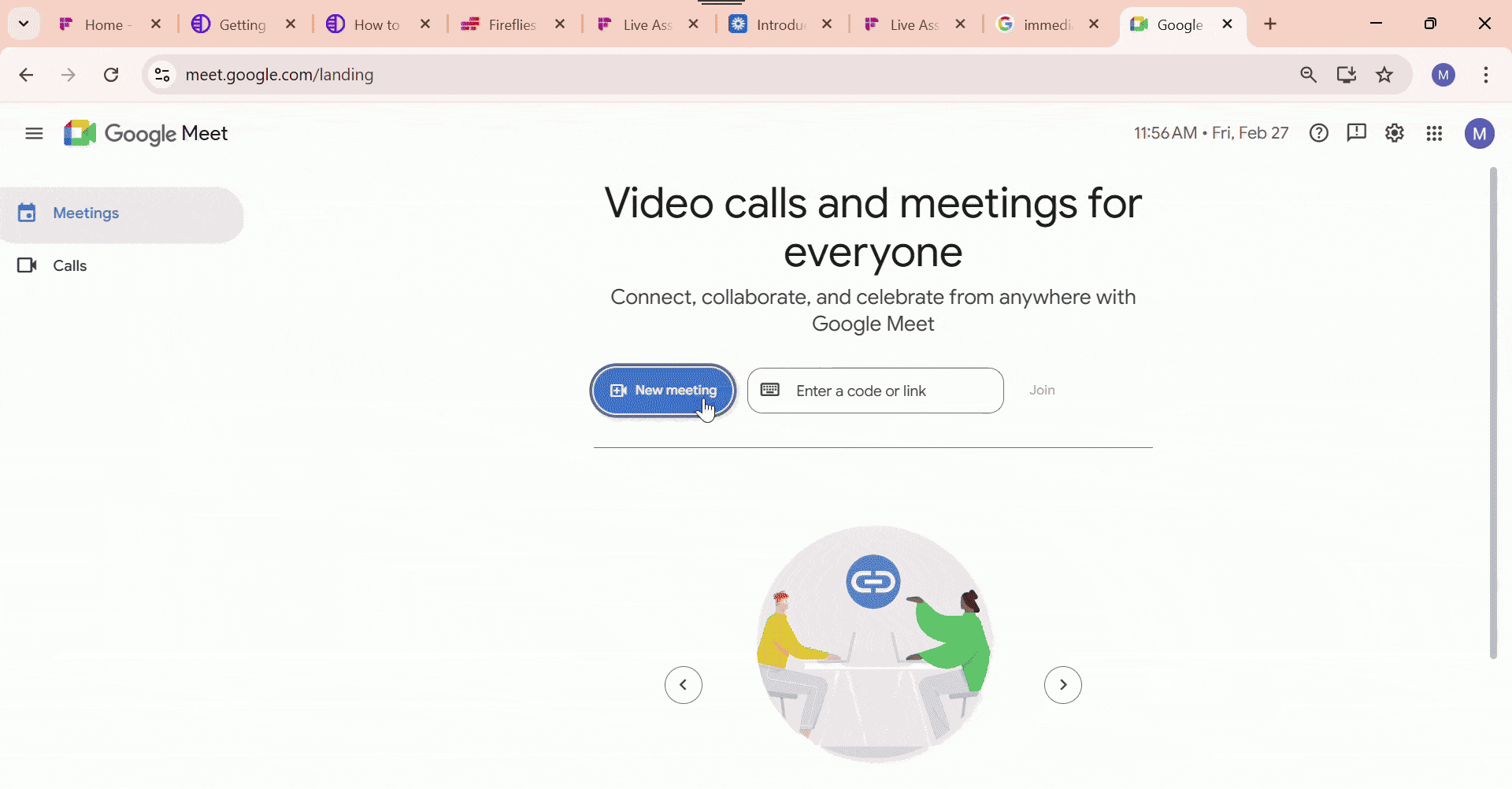Show the previous carousel slide
Image resolution: width=1512 pixels, height=789 pixels.
(683, 684)
